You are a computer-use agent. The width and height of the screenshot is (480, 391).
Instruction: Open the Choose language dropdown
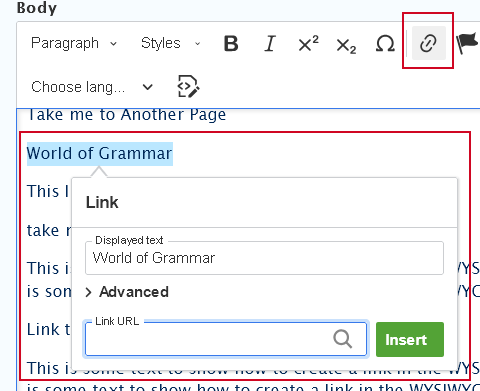pos(92,87)
